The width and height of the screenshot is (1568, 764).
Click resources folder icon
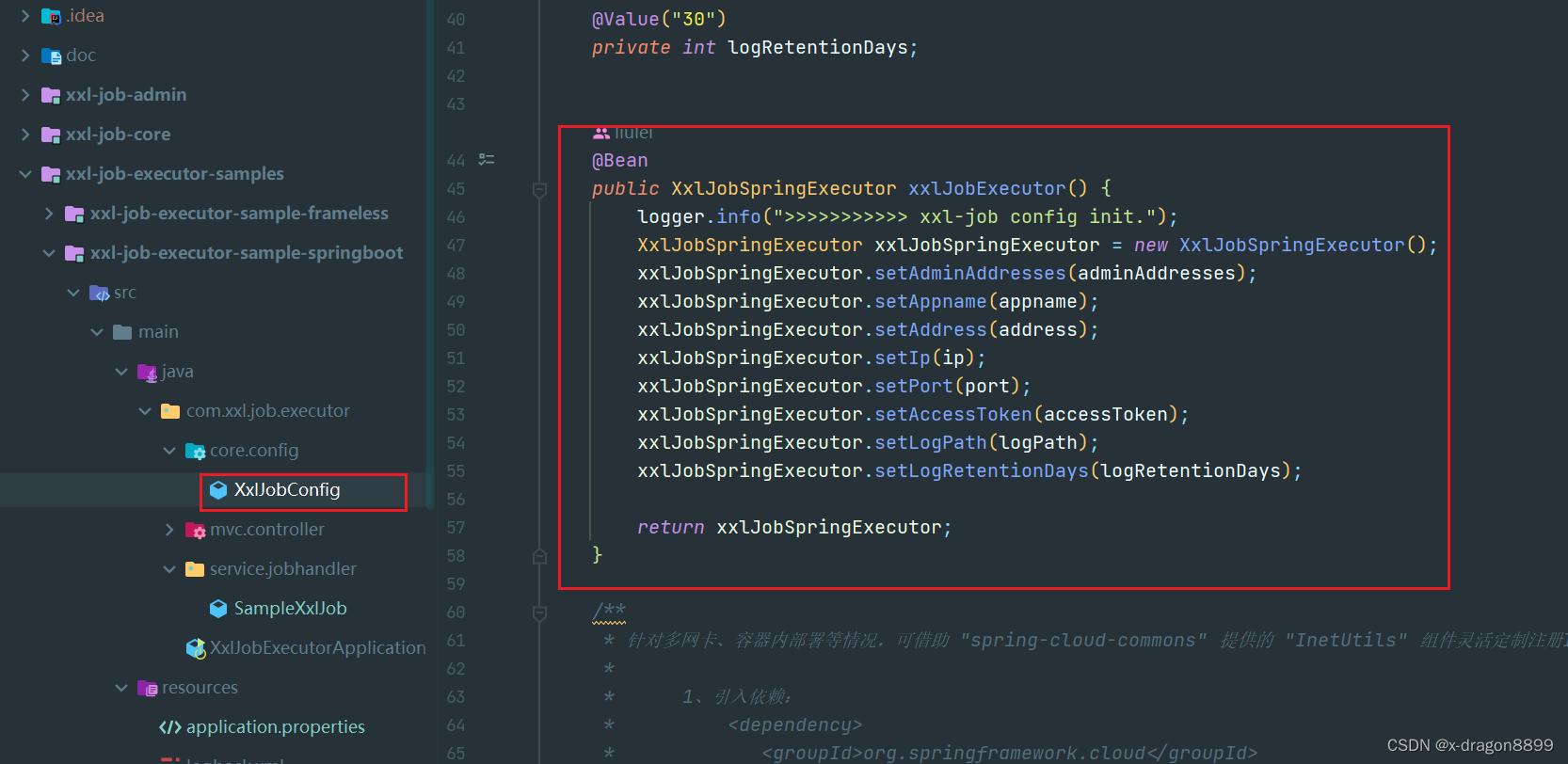[147, 688]
